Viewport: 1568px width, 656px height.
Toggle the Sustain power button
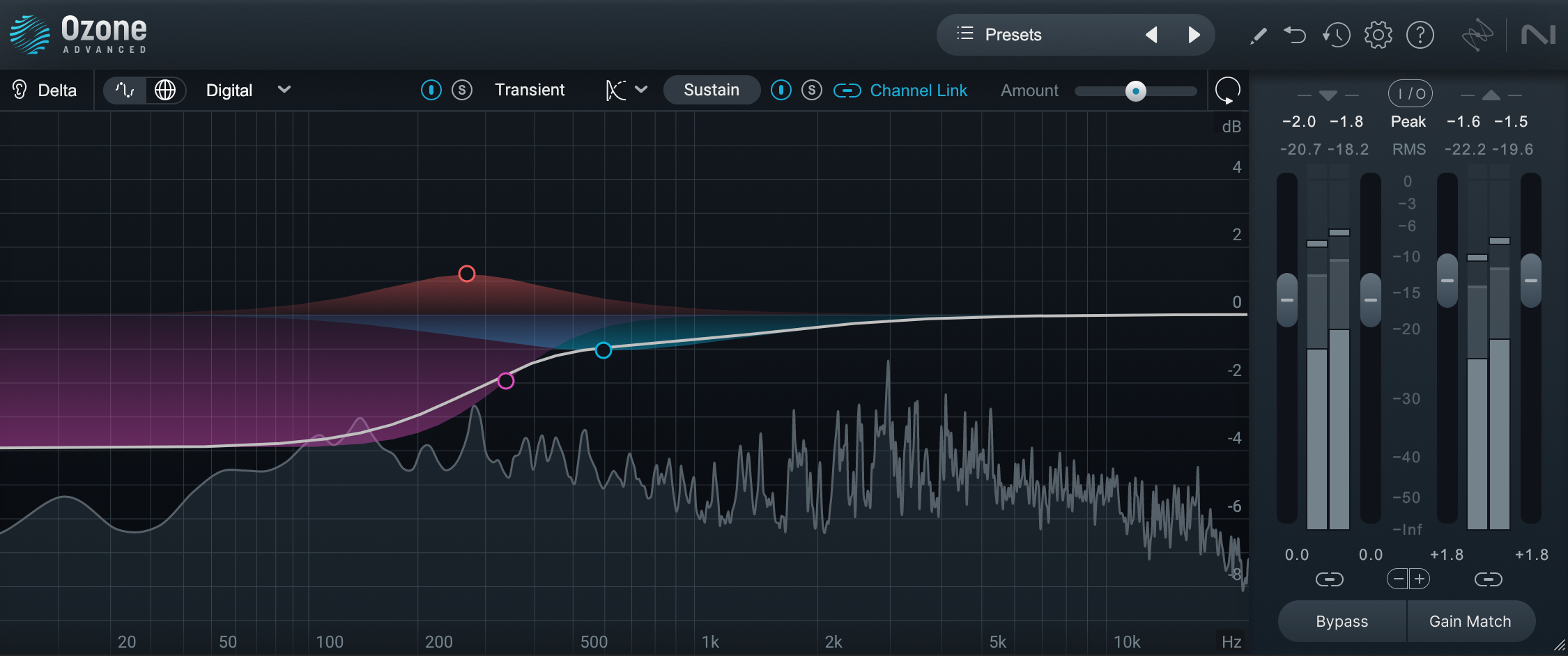click(x=781, y=90)
